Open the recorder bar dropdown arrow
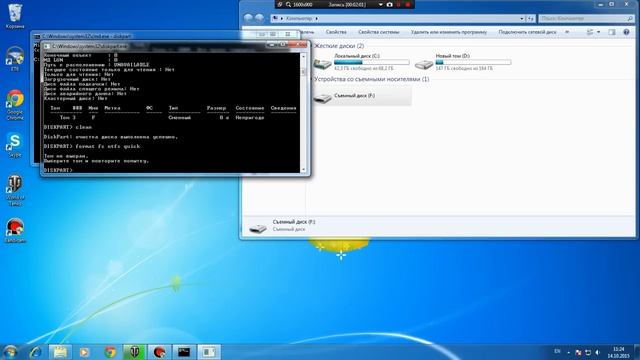Viewport: 640px width, 360px height. coord(380,4)
